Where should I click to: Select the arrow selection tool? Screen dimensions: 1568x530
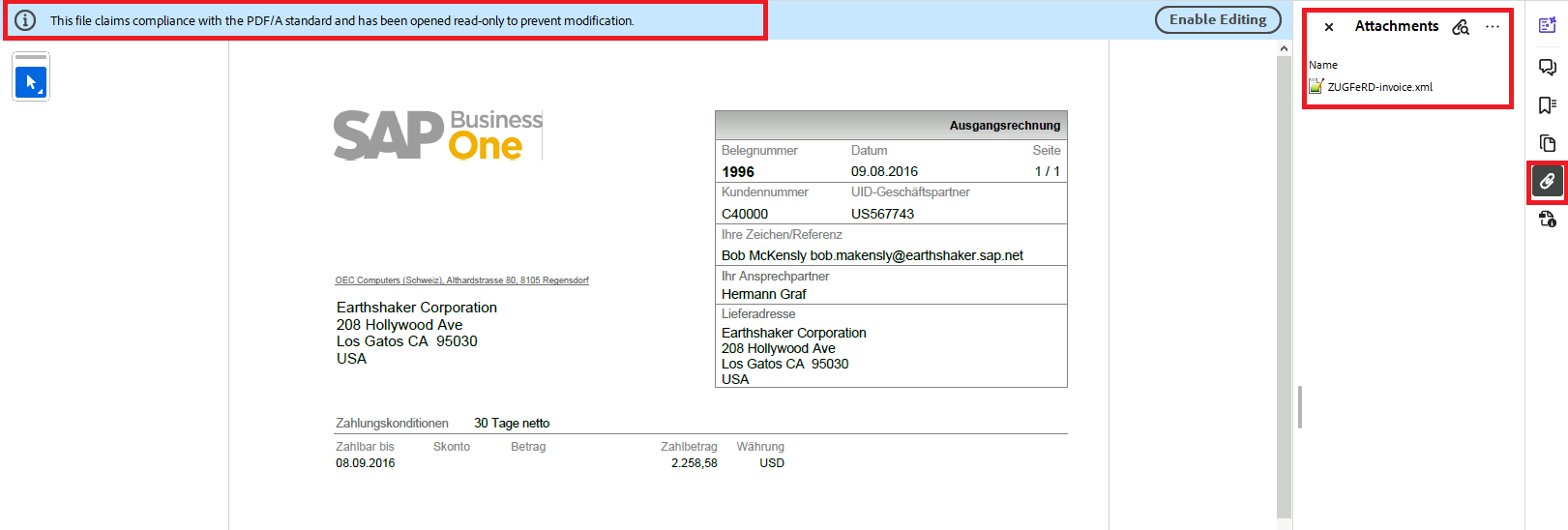coord(31,82)
